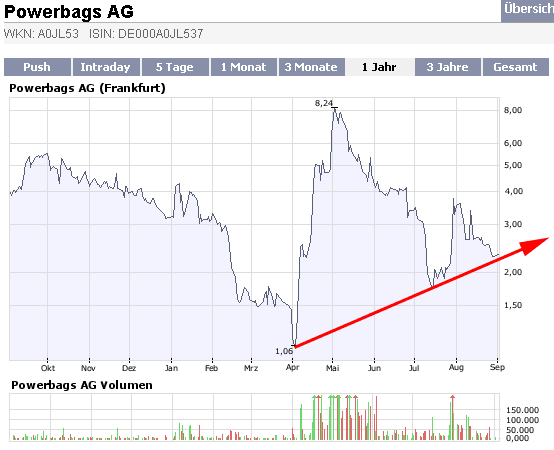
Task: Switch to the 3 Monate view
Action: pos(312,67)
